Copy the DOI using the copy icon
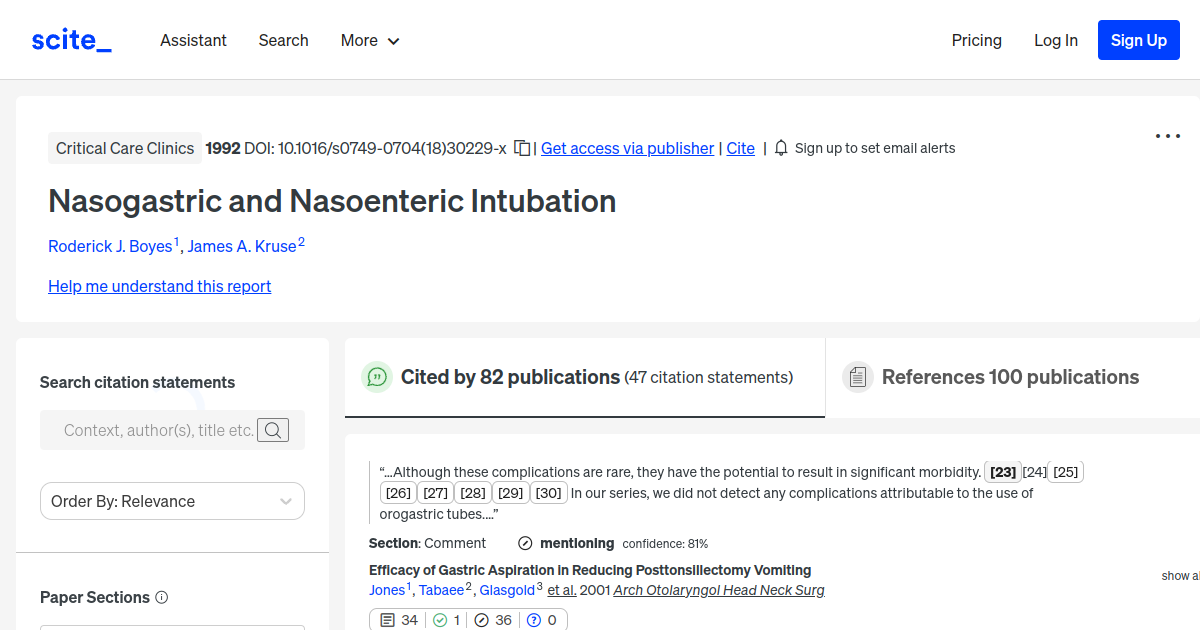Image resolution: width=1200 pixels, height=630 pixels. tap(521, 147)
